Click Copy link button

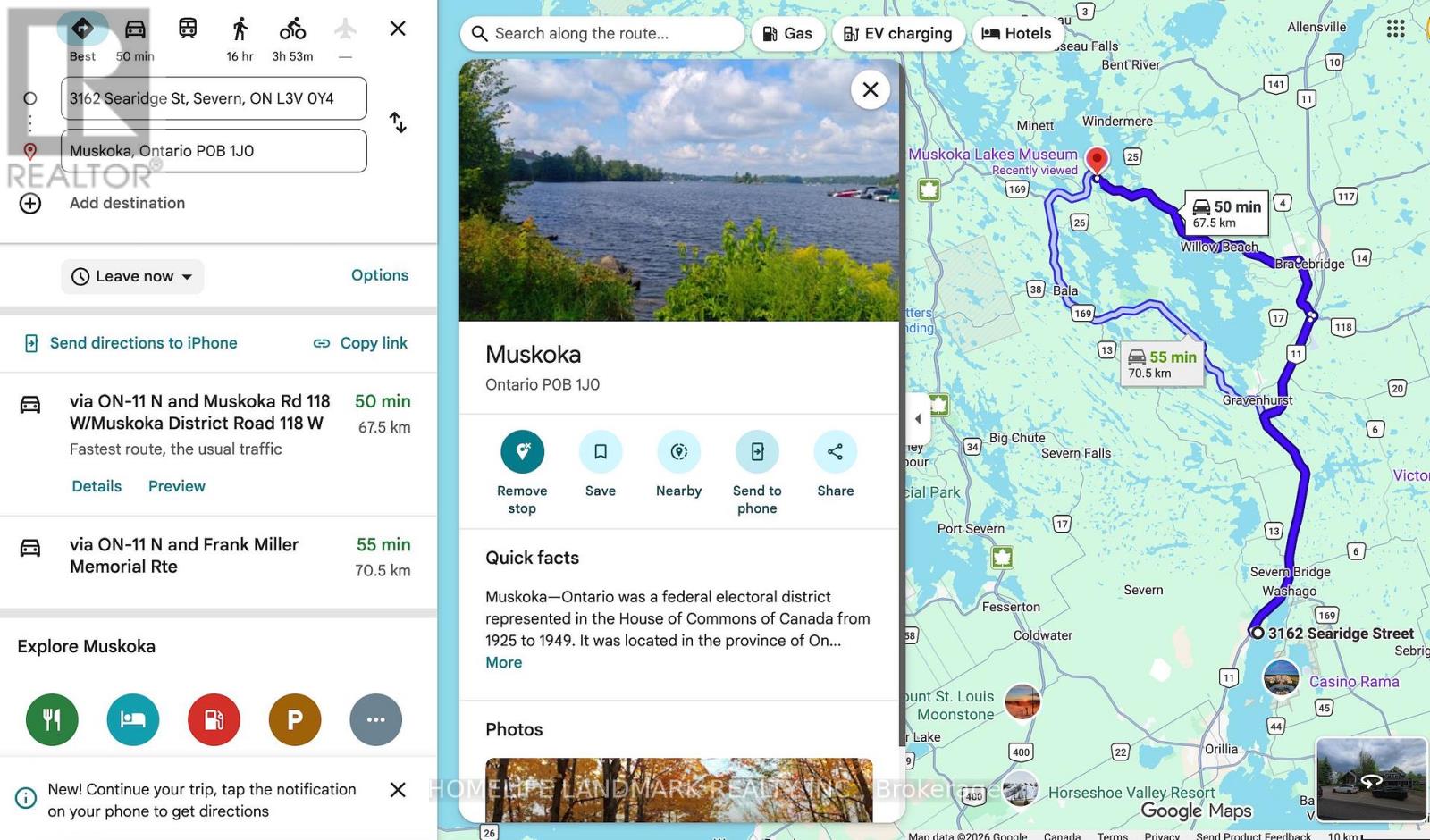point(360,343)
